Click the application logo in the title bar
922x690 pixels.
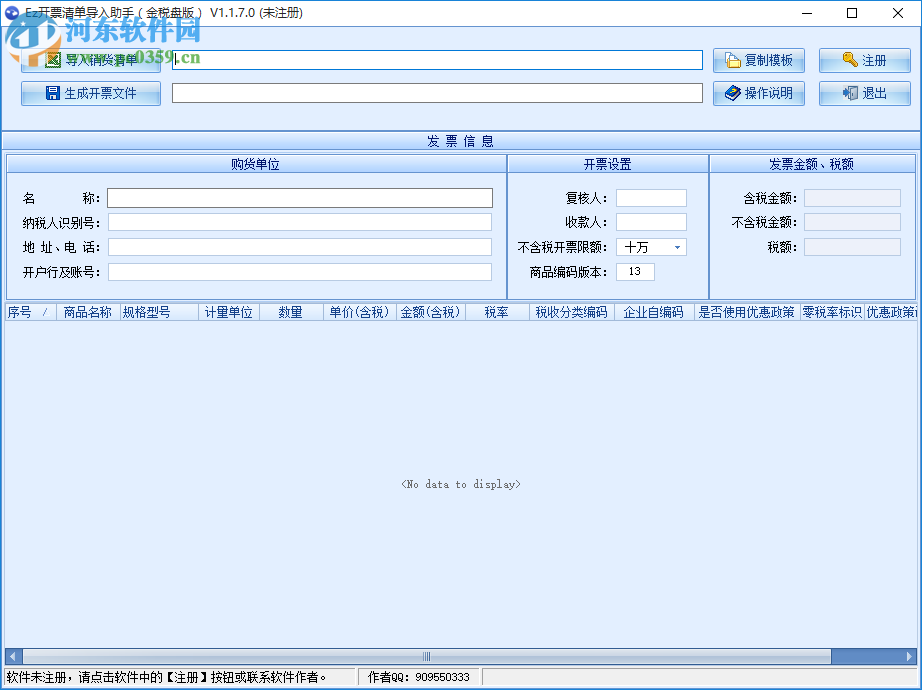pos(10,13)
